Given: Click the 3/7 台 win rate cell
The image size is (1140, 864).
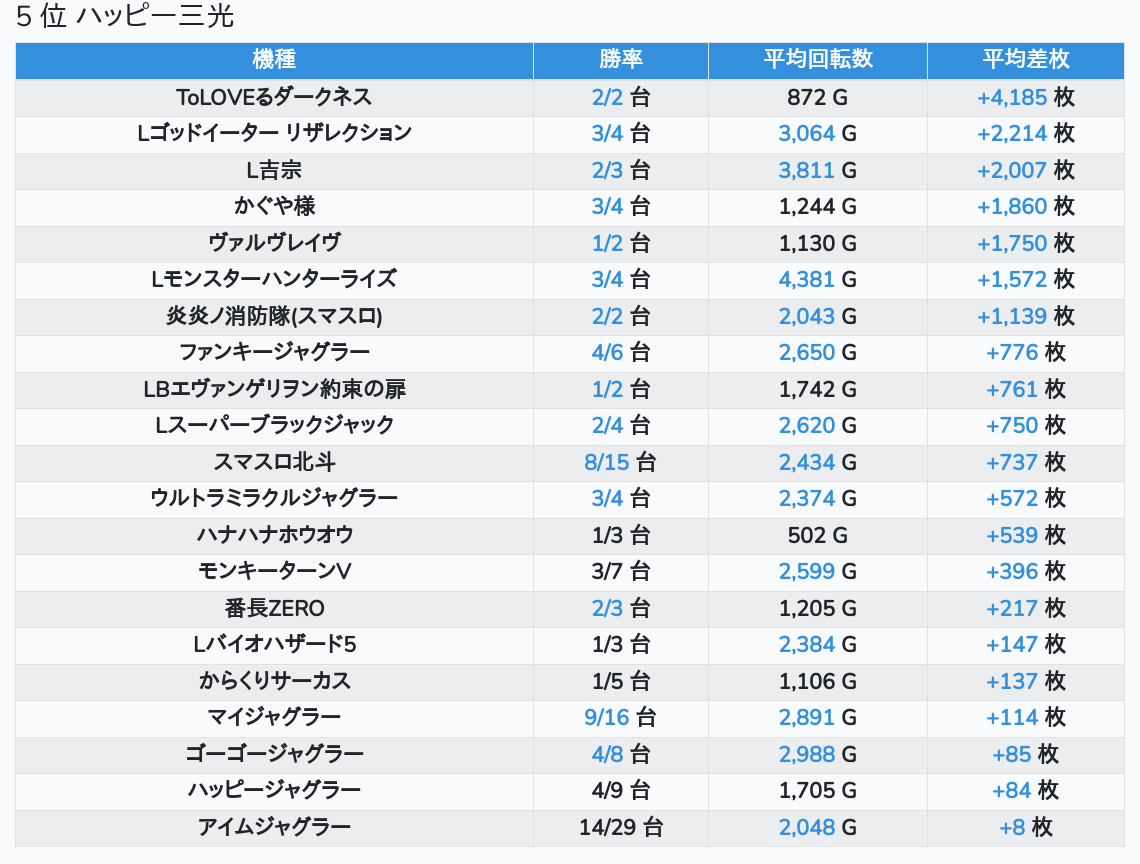Looking at the screenshot, I should point(621,572).
